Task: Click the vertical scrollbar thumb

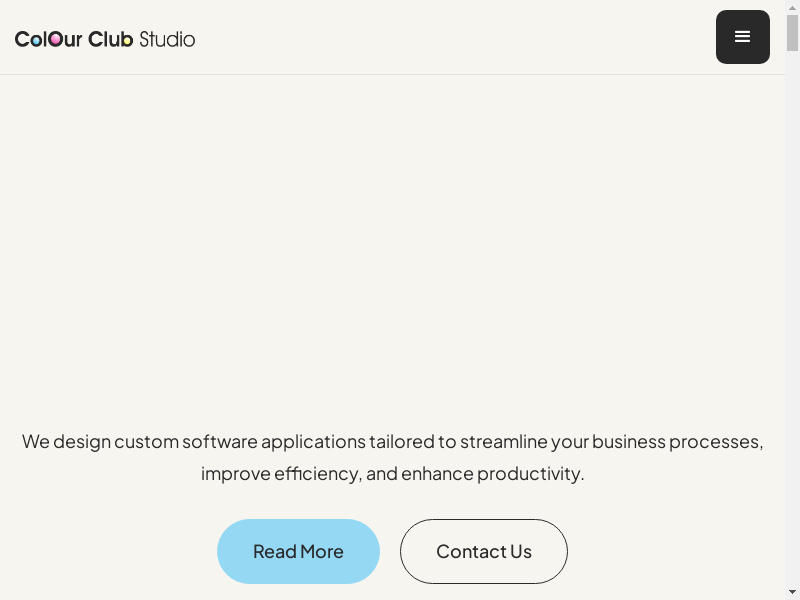Action: click(792, 32)
